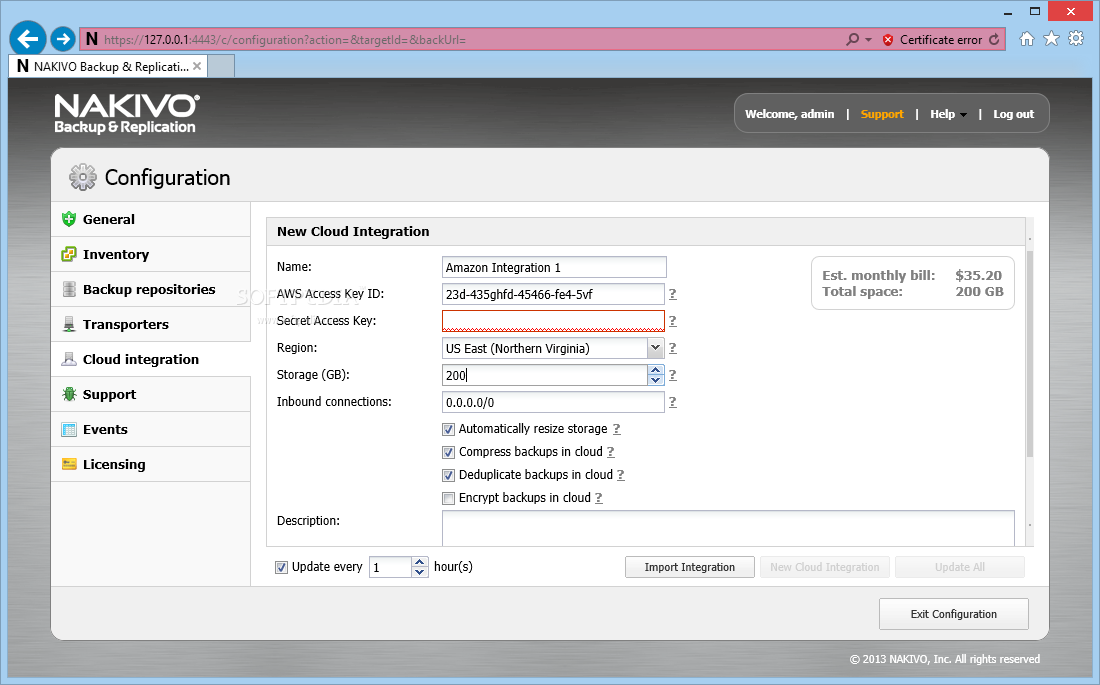This screenshot has height=685, width=1100.
Task: Increase Storage (GB) with up arrow
Action: pyautogui.click(x=655, y=370)
